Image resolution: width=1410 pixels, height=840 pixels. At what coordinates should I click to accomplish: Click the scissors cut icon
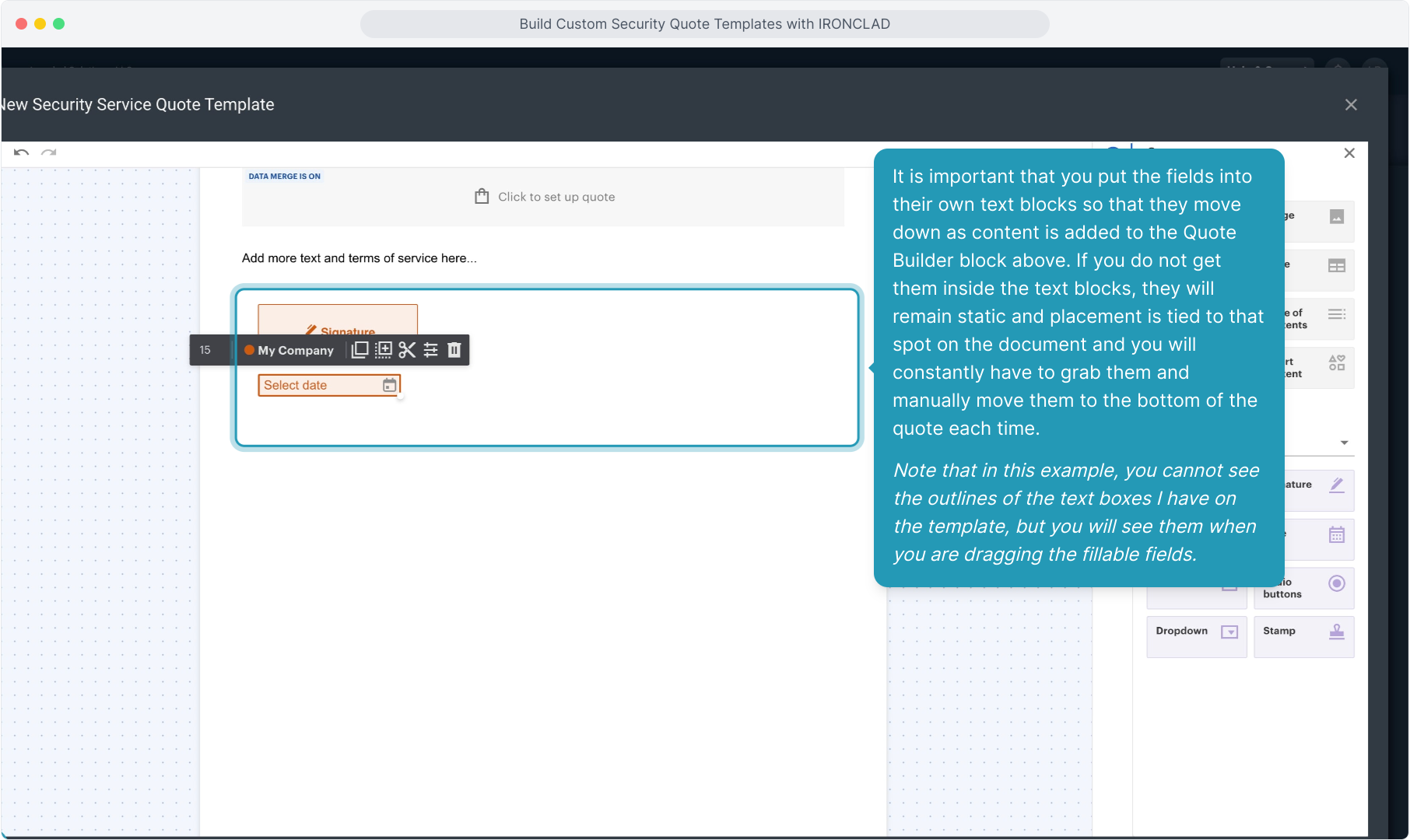407,350
